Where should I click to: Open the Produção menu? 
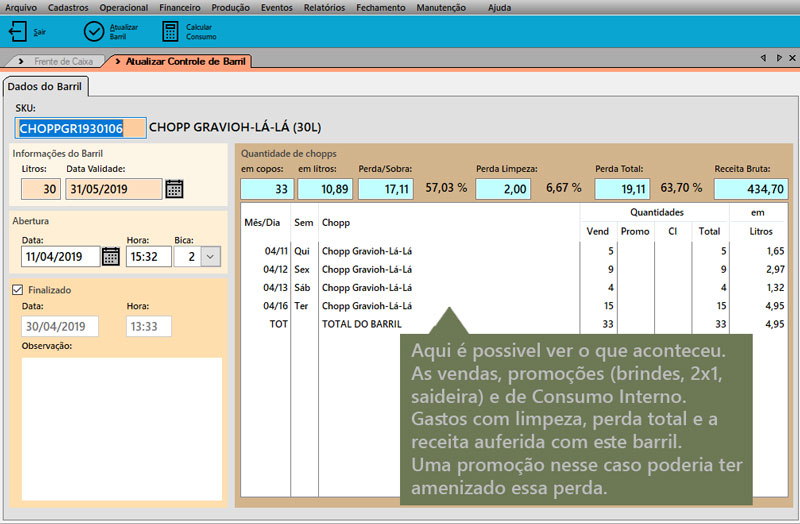tap(231, 8)
